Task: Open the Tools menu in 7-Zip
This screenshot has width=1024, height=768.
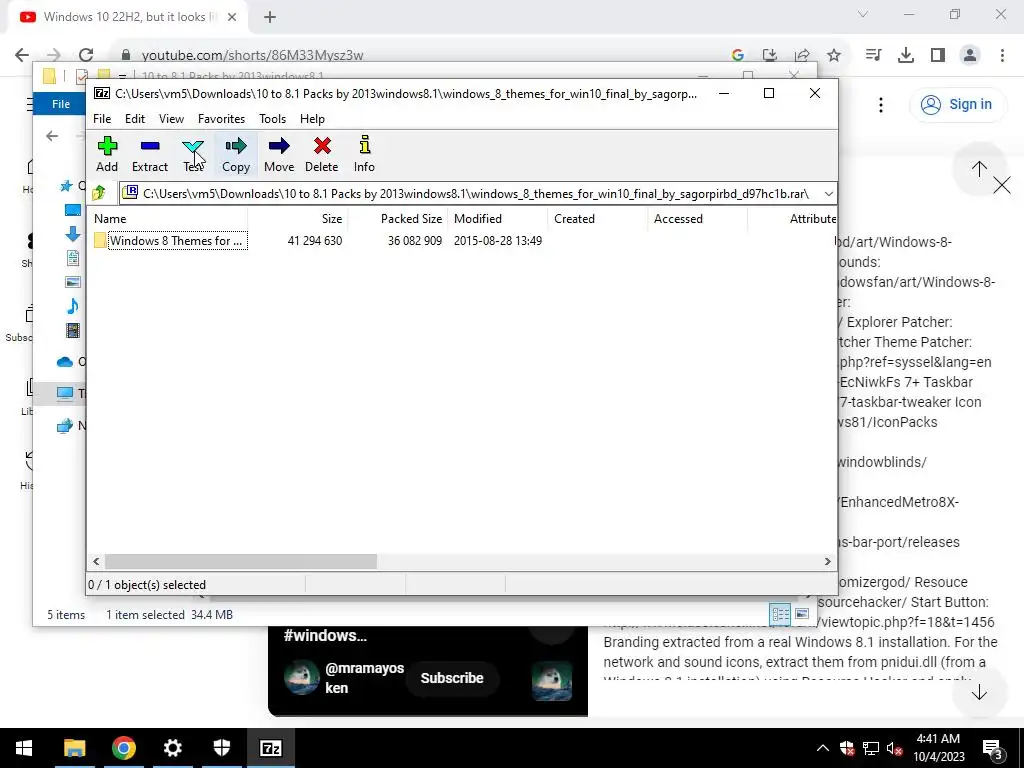Action: (272, 119)
